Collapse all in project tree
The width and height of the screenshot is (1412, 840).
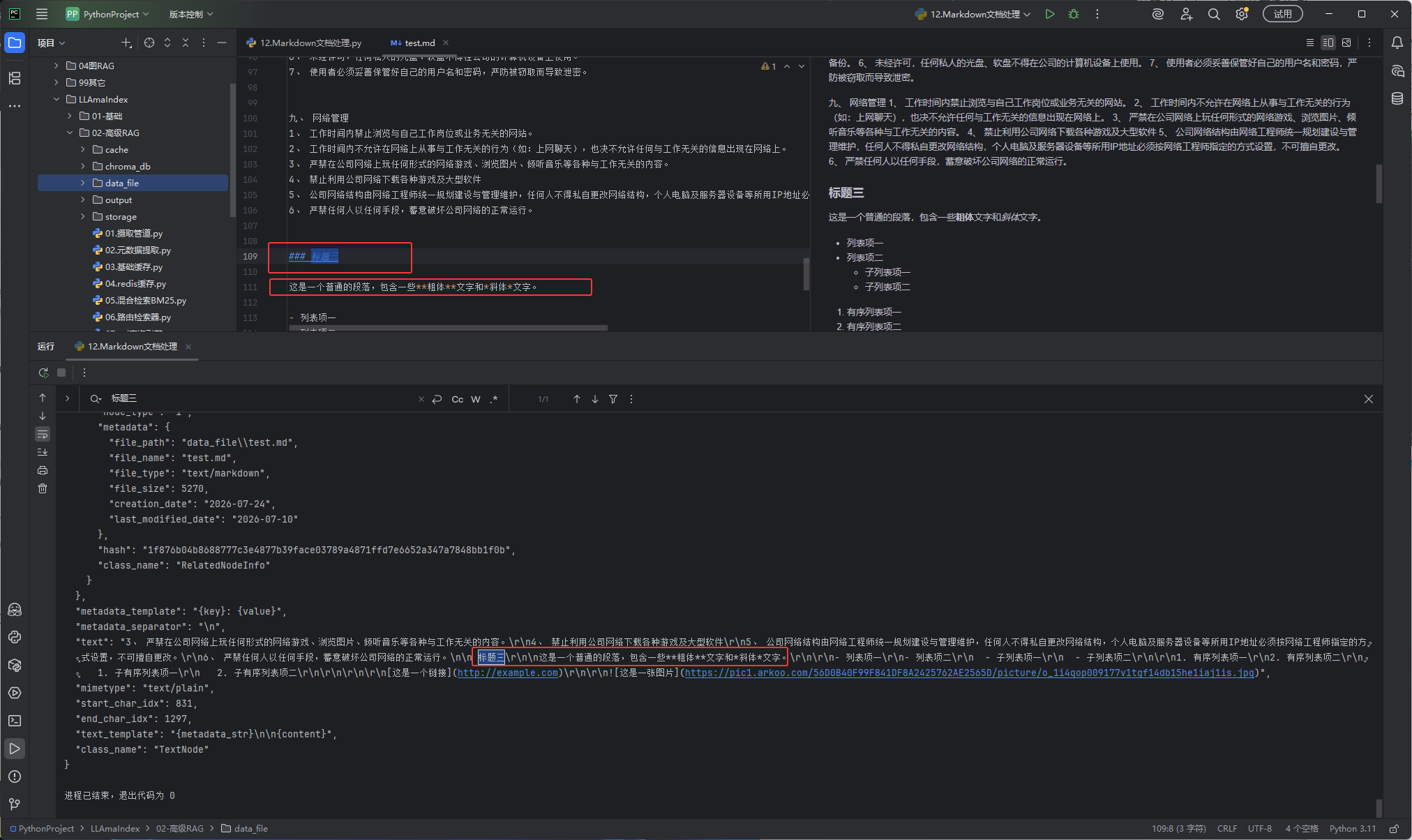coord(186,43)
